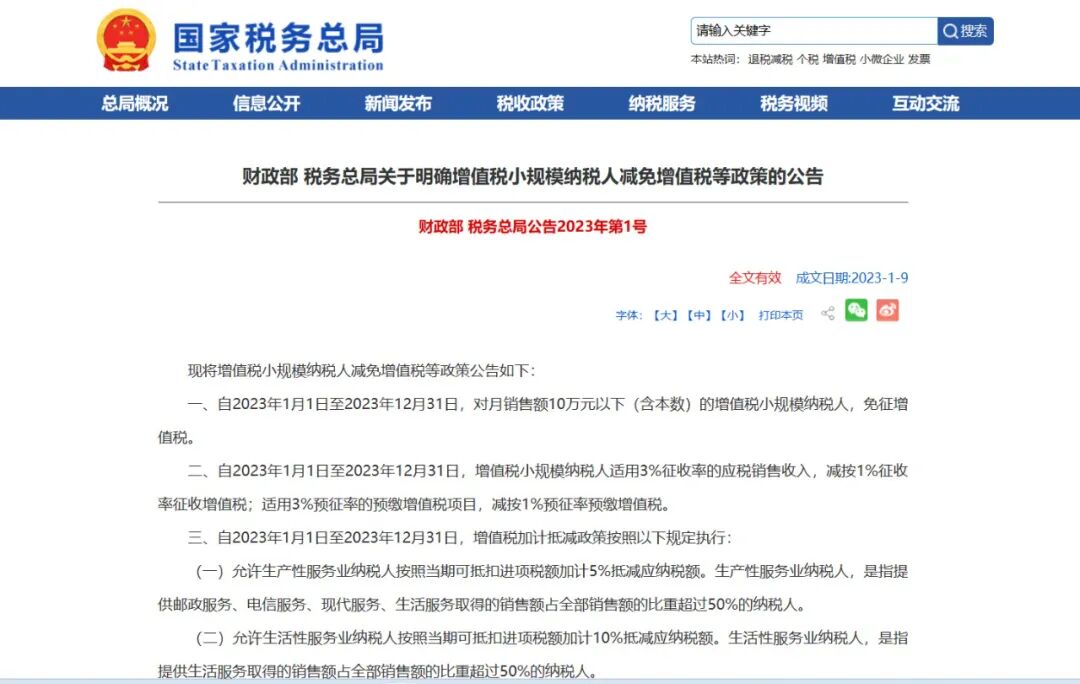Open the 税收政策 navigation menu
The image size is (1080, 684).
coord(531,102)
